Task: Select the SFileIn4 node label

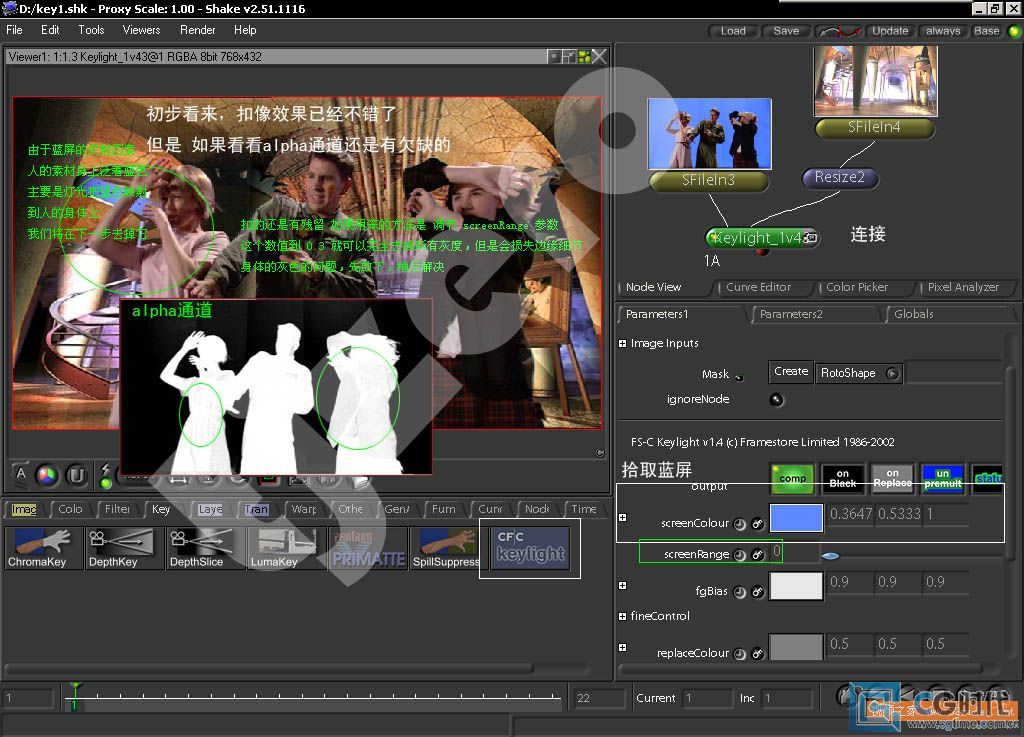Action: click(x=874, y=127)
